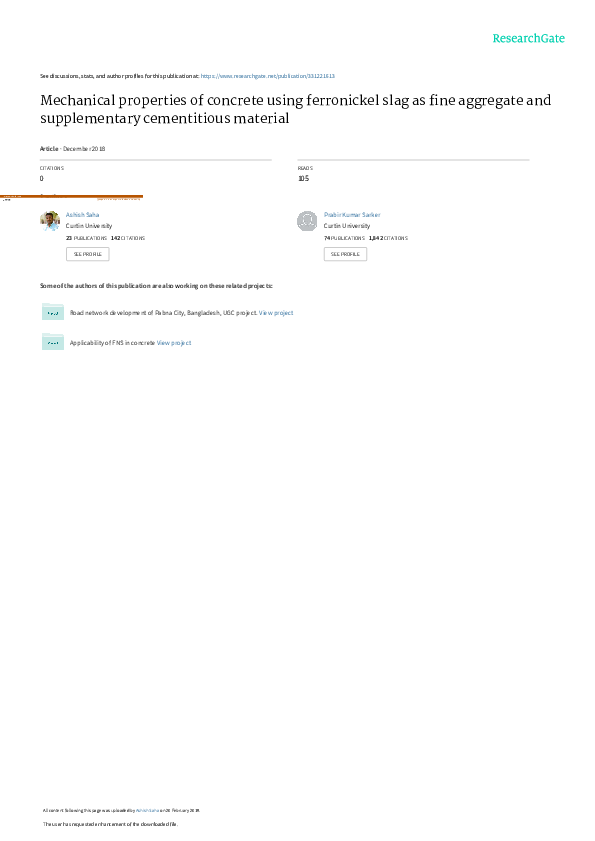The height and width of the screenshot is (841, 595).
Task: Click Ashish Saha link in the footer note
Action: (147, 810)
